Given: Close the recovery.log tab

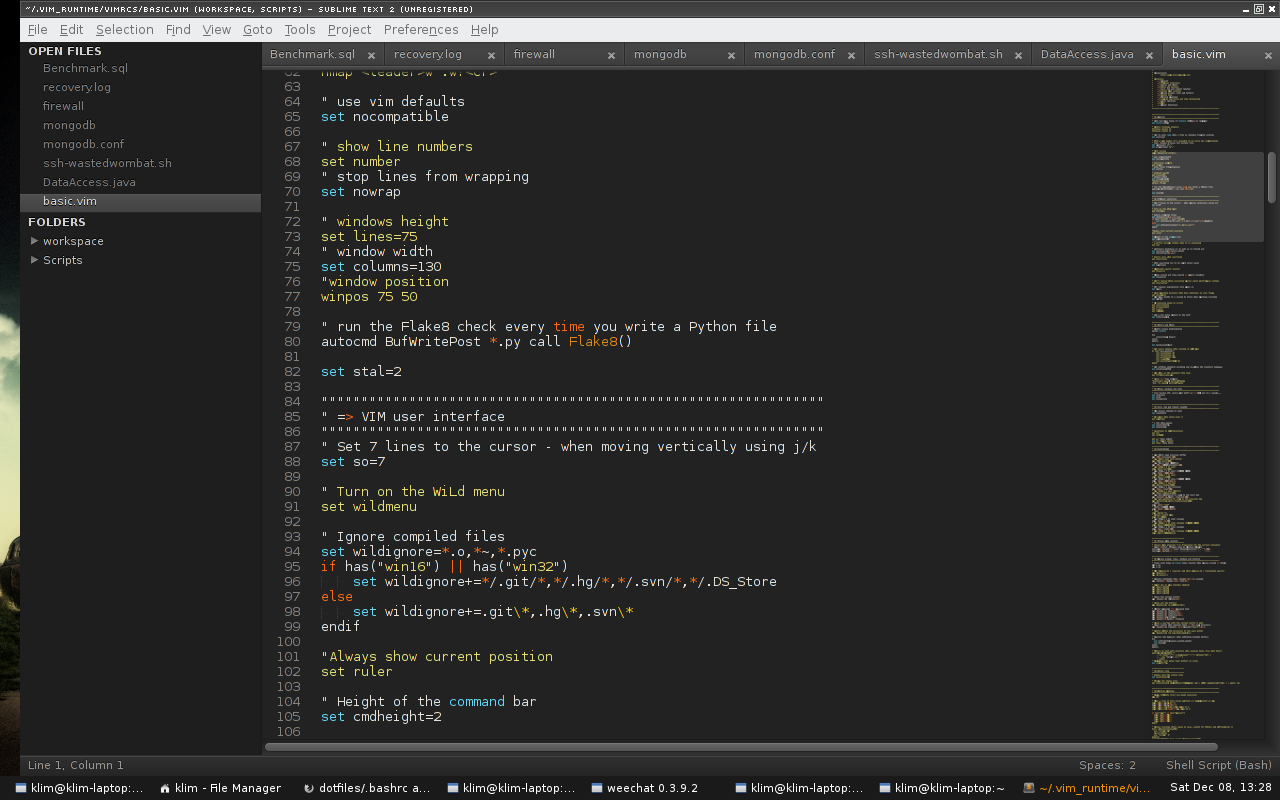Looking at the screenshot, I should (x=491, y=55).
